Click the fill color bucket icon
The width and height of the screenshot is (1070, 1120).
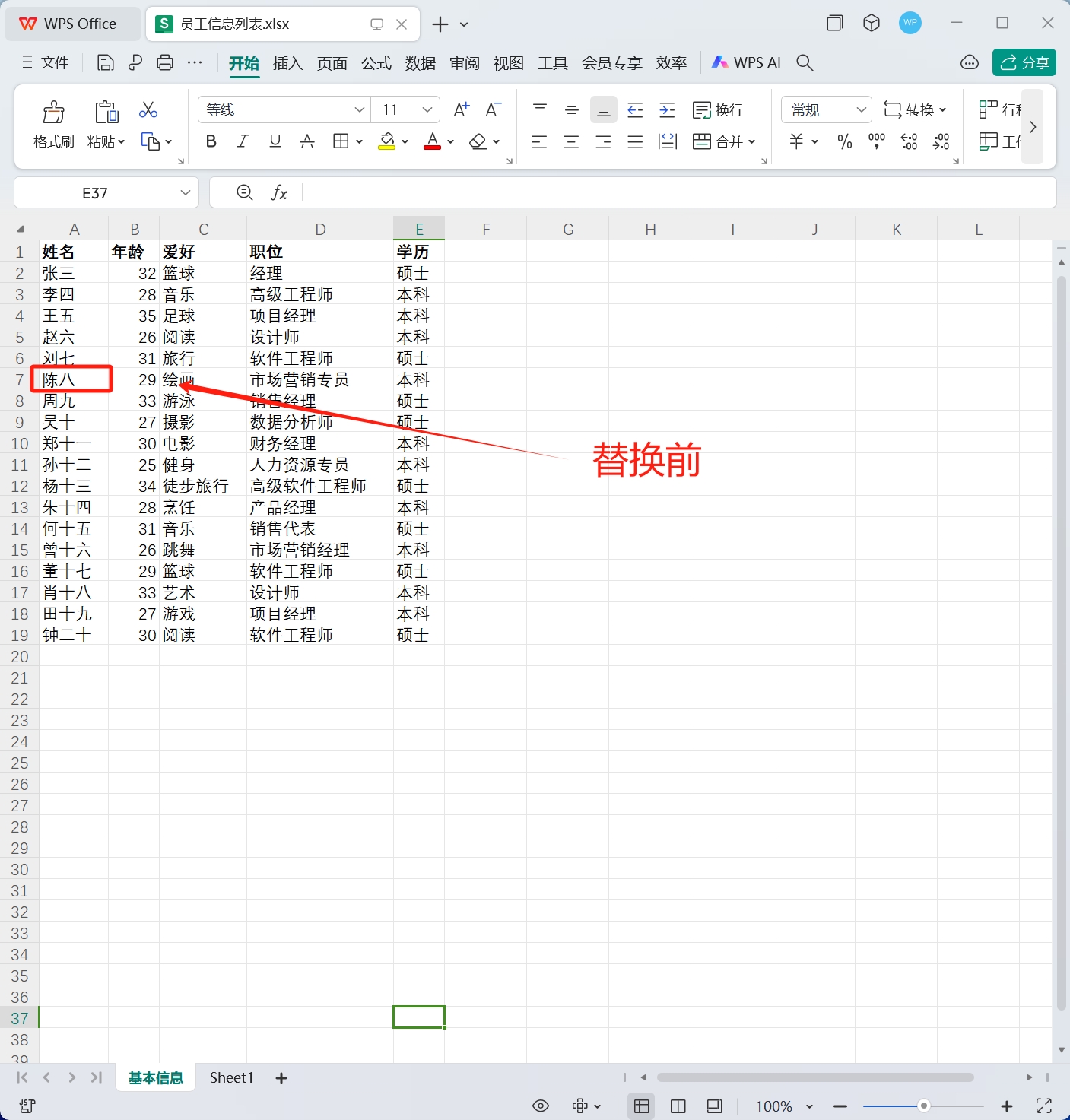[387, 141]
